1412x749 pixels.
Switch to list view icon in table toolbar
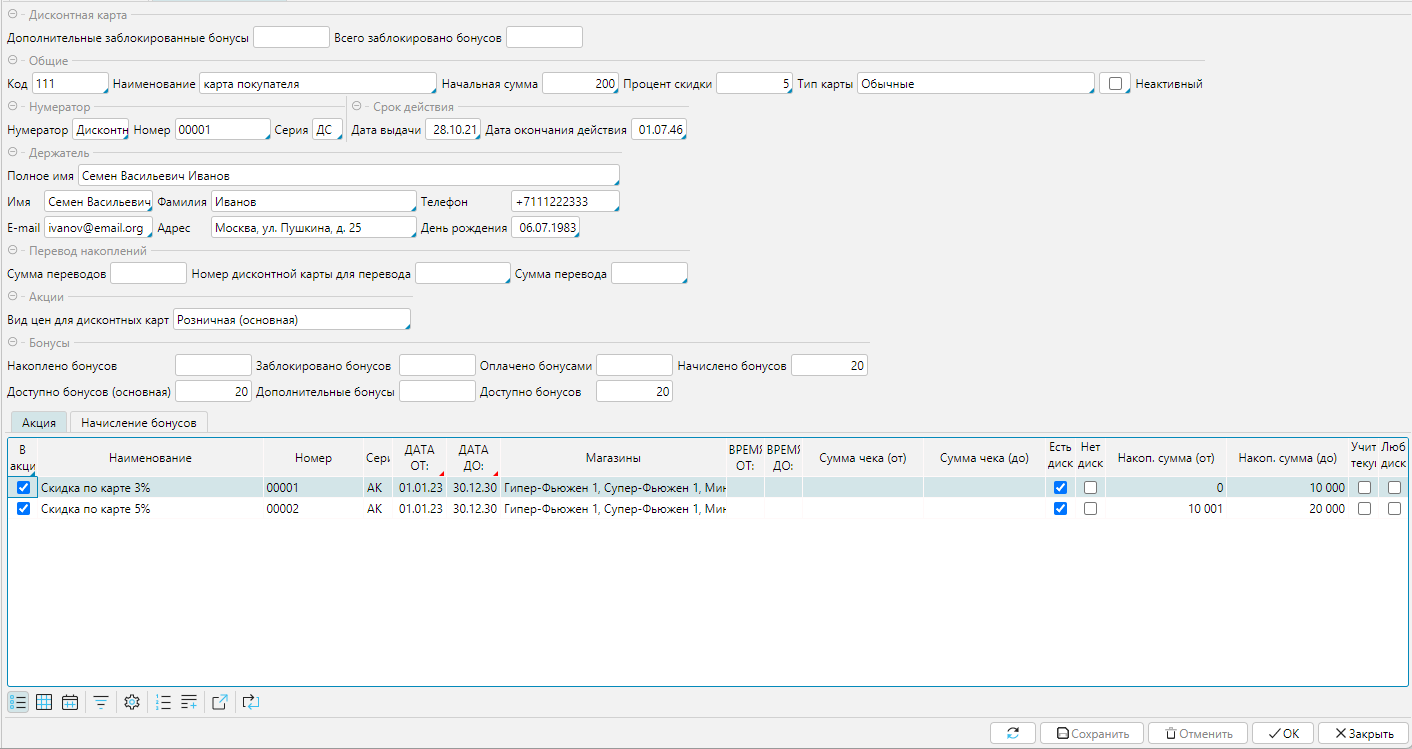18,702
